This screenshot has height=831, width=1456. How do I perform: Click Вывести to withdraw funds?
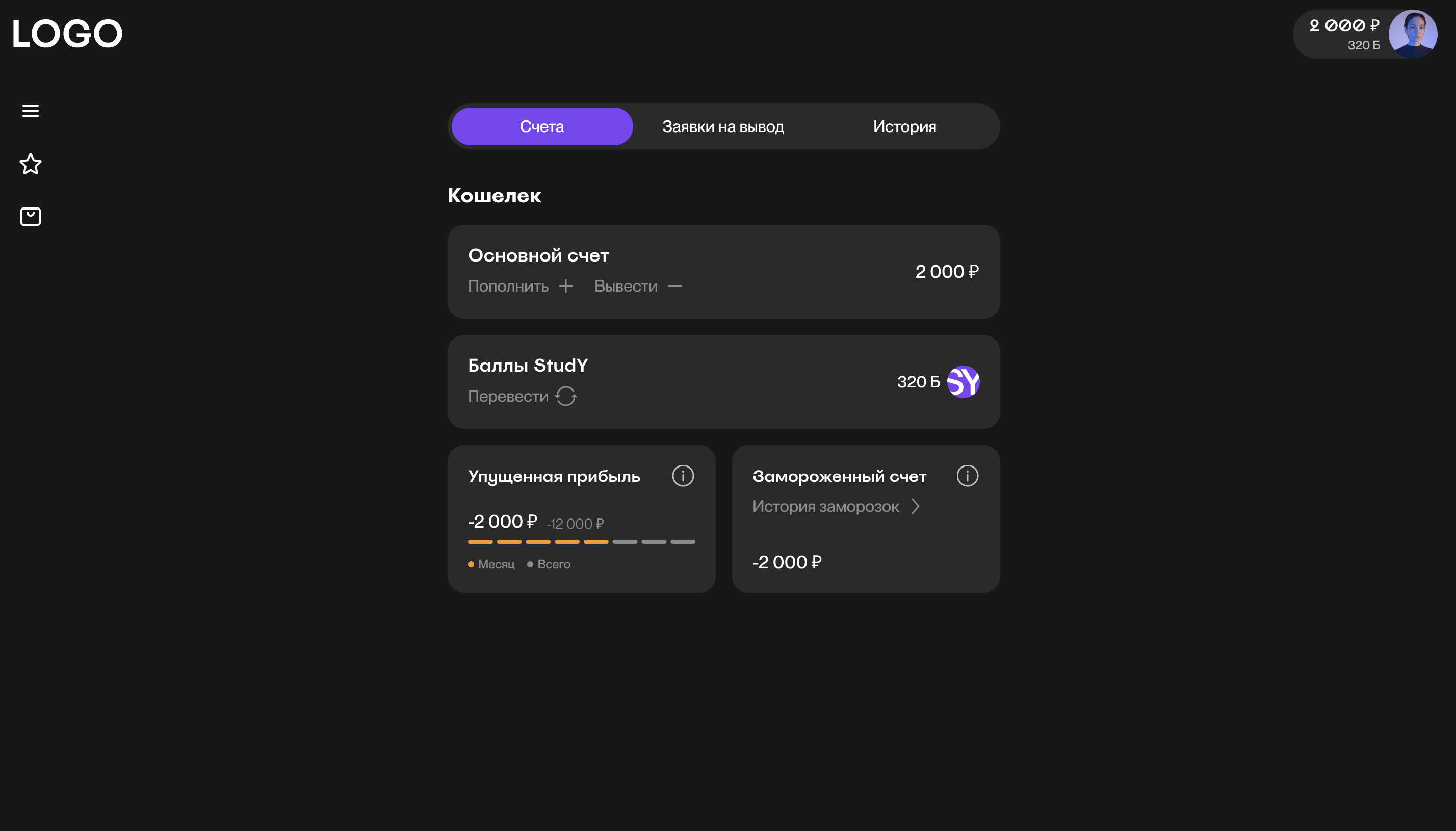pyautogui.click(x=626, y=286)
